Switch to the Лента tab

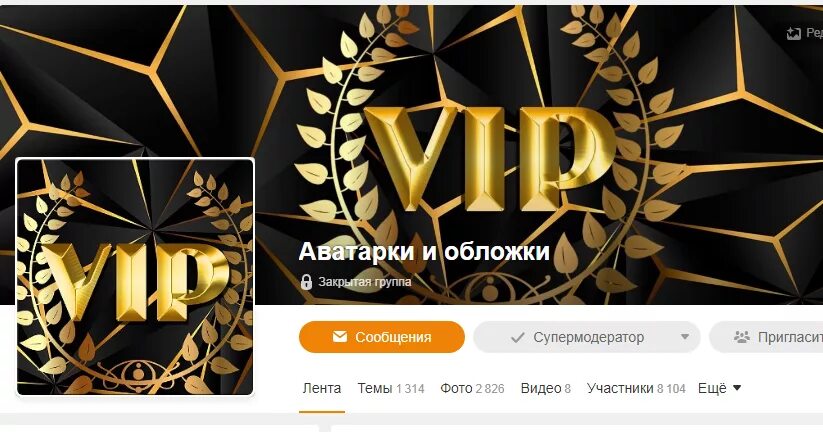pyautogui.click(x=322, y=388)
